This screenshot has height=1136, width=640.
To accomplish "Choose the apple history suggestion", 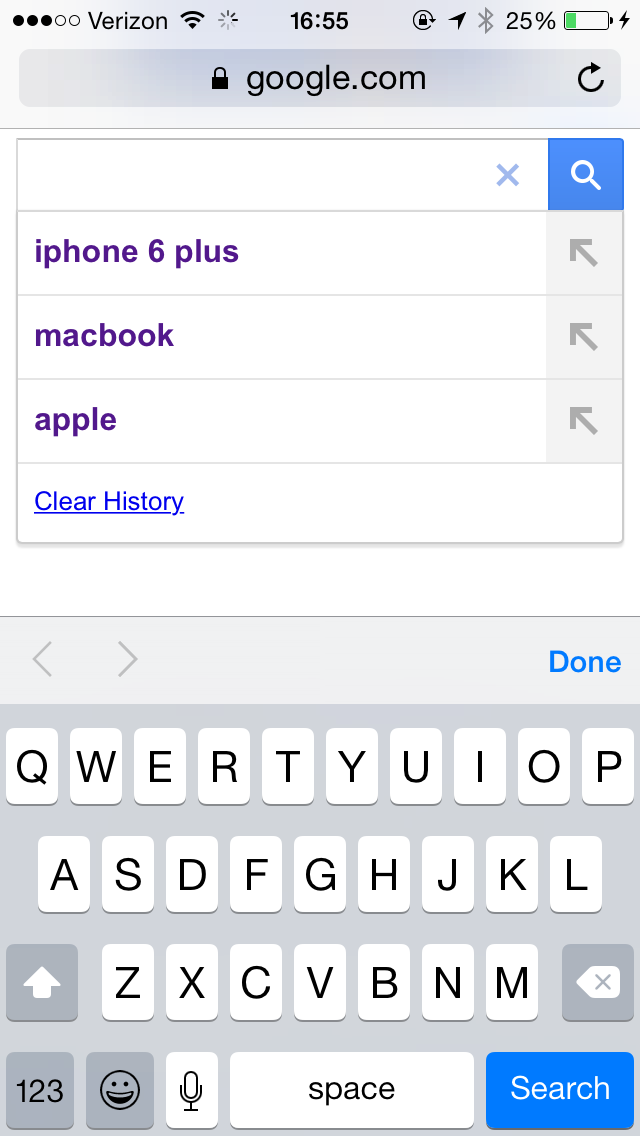I will tap(75, 420).
